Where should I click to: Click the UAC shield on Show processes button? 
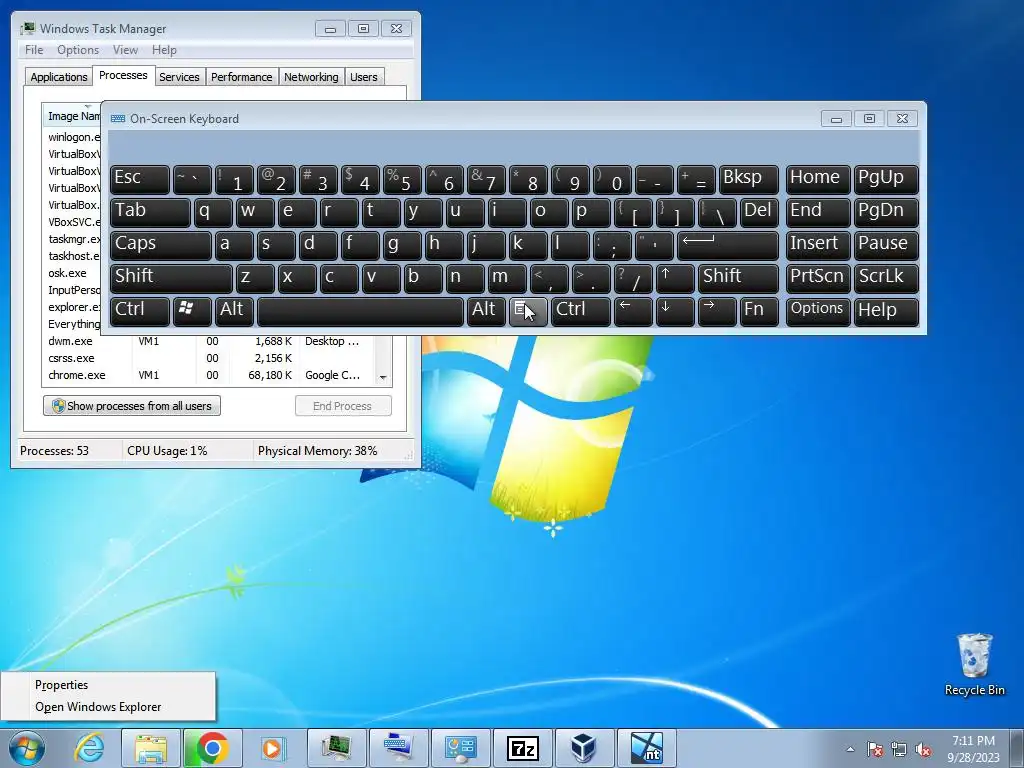58,406
